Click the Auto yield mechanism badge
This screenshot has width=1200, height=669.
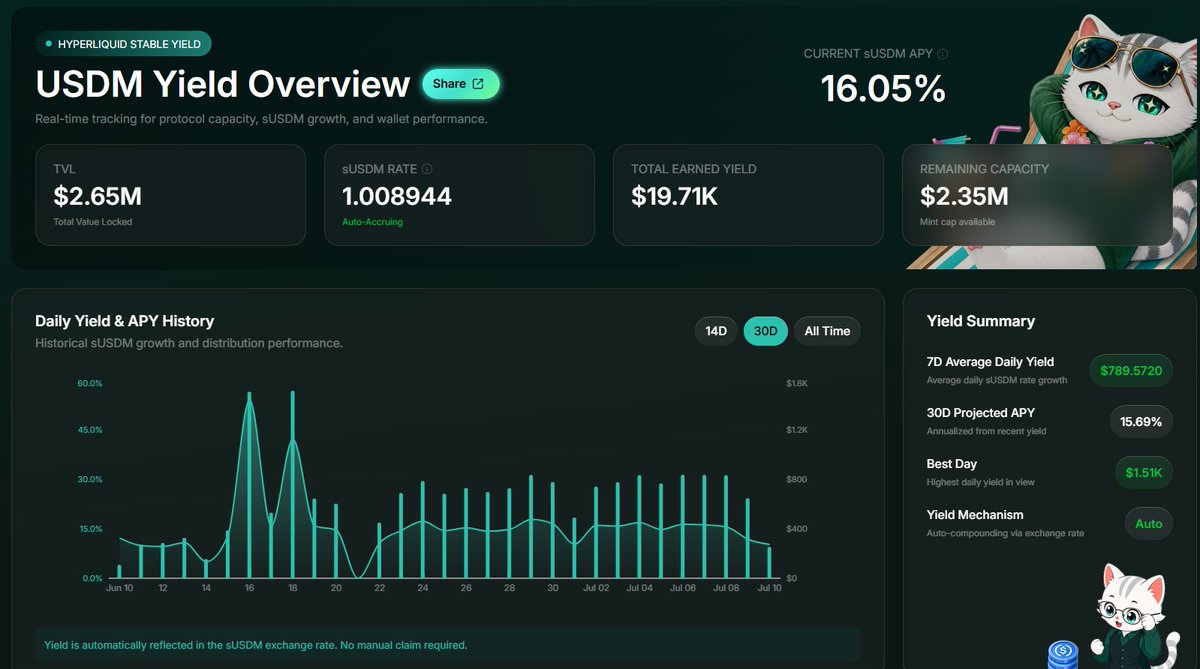(x=1149, y=523)
